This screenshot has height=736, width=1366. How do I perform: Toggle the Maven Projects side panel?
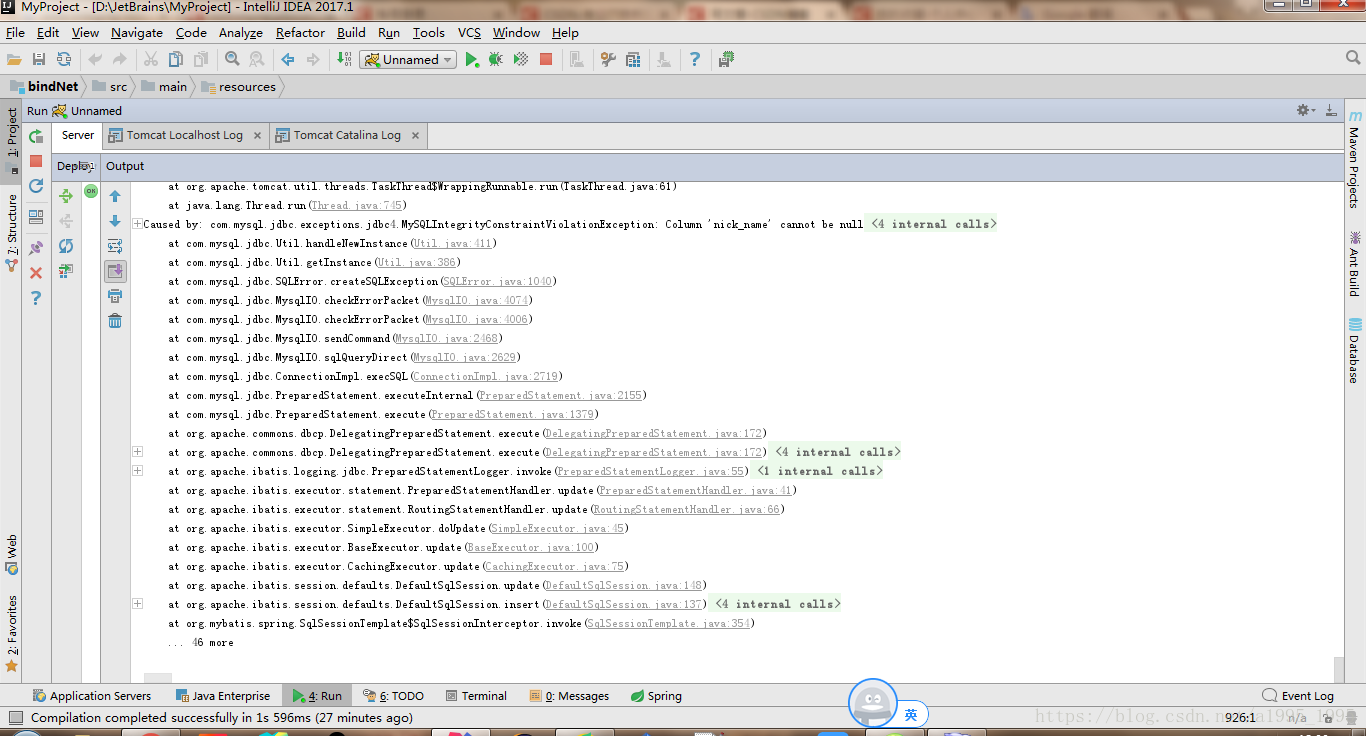pos(1355,158)
